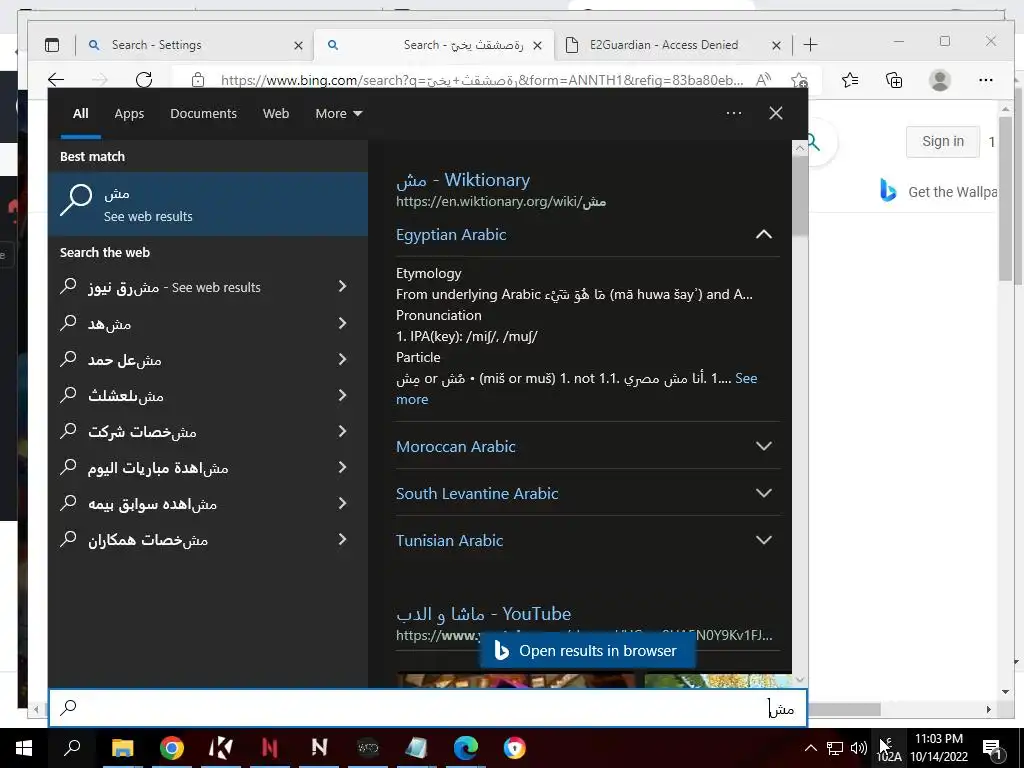Click the search preview pane vertical scrollbar

[x=799, y=196]
